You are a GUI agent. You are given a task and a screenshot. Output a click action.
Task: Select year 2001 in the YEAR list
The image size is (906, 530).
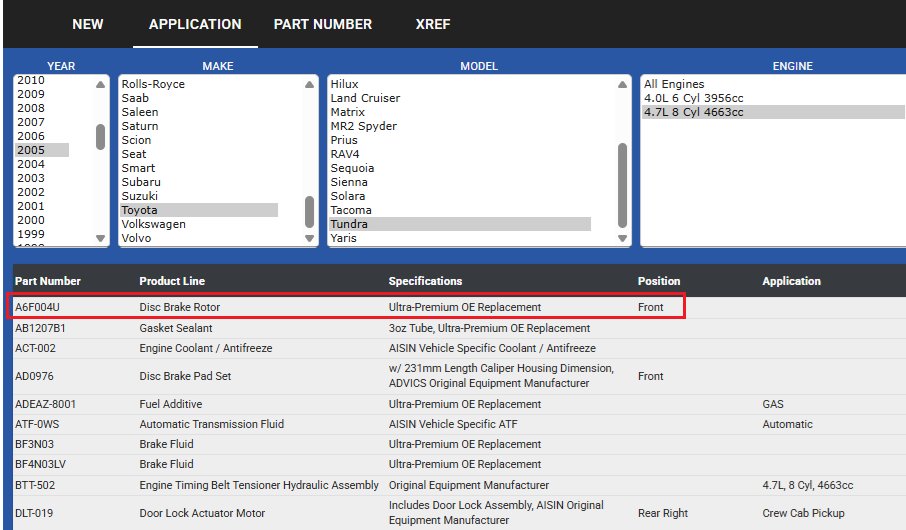pyautogui.click(x=31, y=206)
